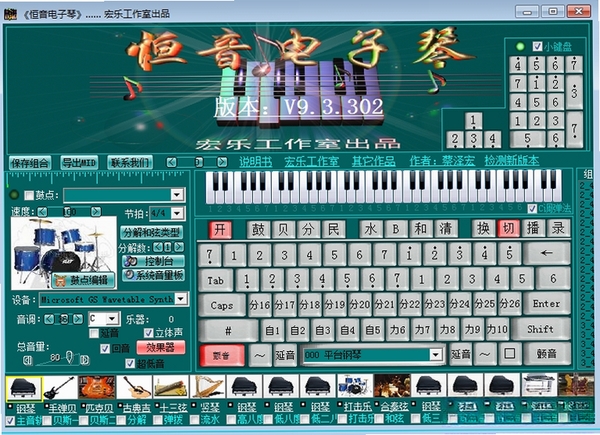Click the Tab key on the virtual keyboard
The image size is (600, 435).
(216, 280)
